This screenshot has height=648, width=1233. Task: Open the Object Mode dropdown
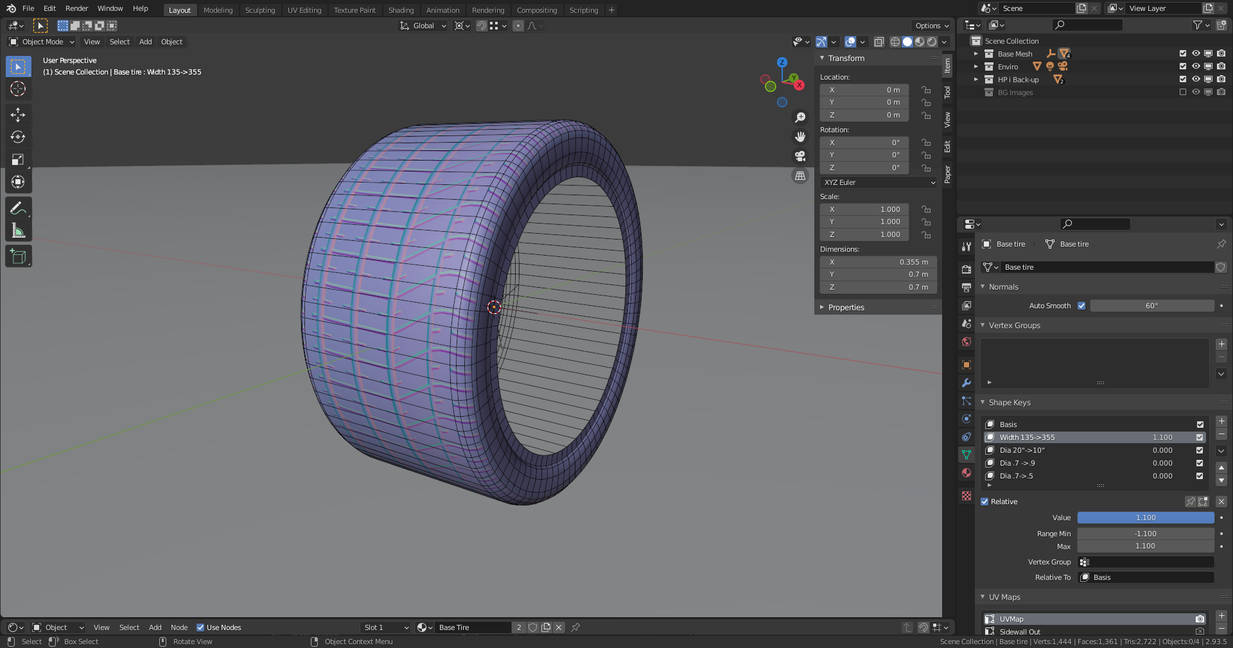click(40, 42)
